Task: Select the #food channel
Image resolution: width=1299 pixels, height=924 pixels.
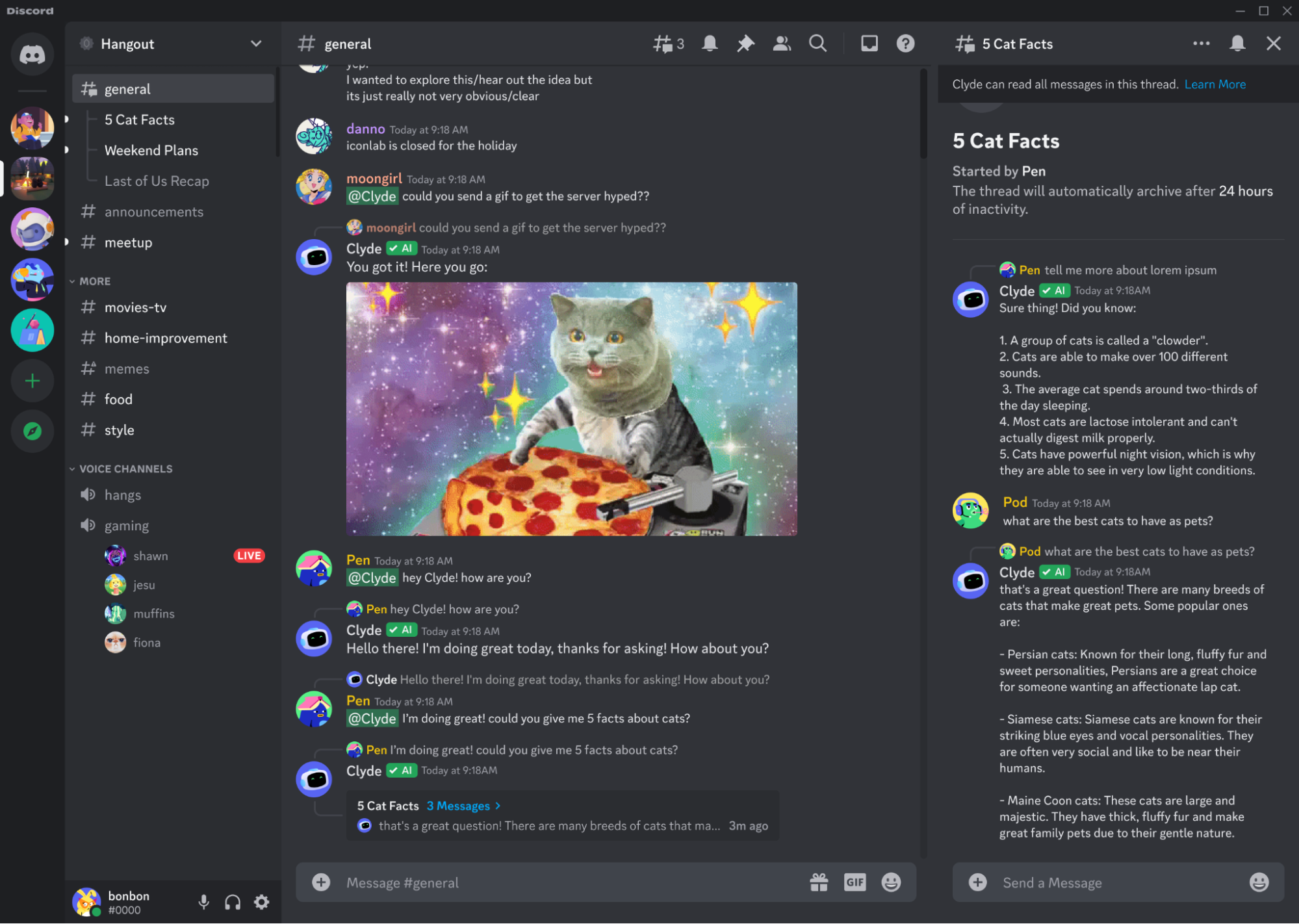Action: pos(118,398)
